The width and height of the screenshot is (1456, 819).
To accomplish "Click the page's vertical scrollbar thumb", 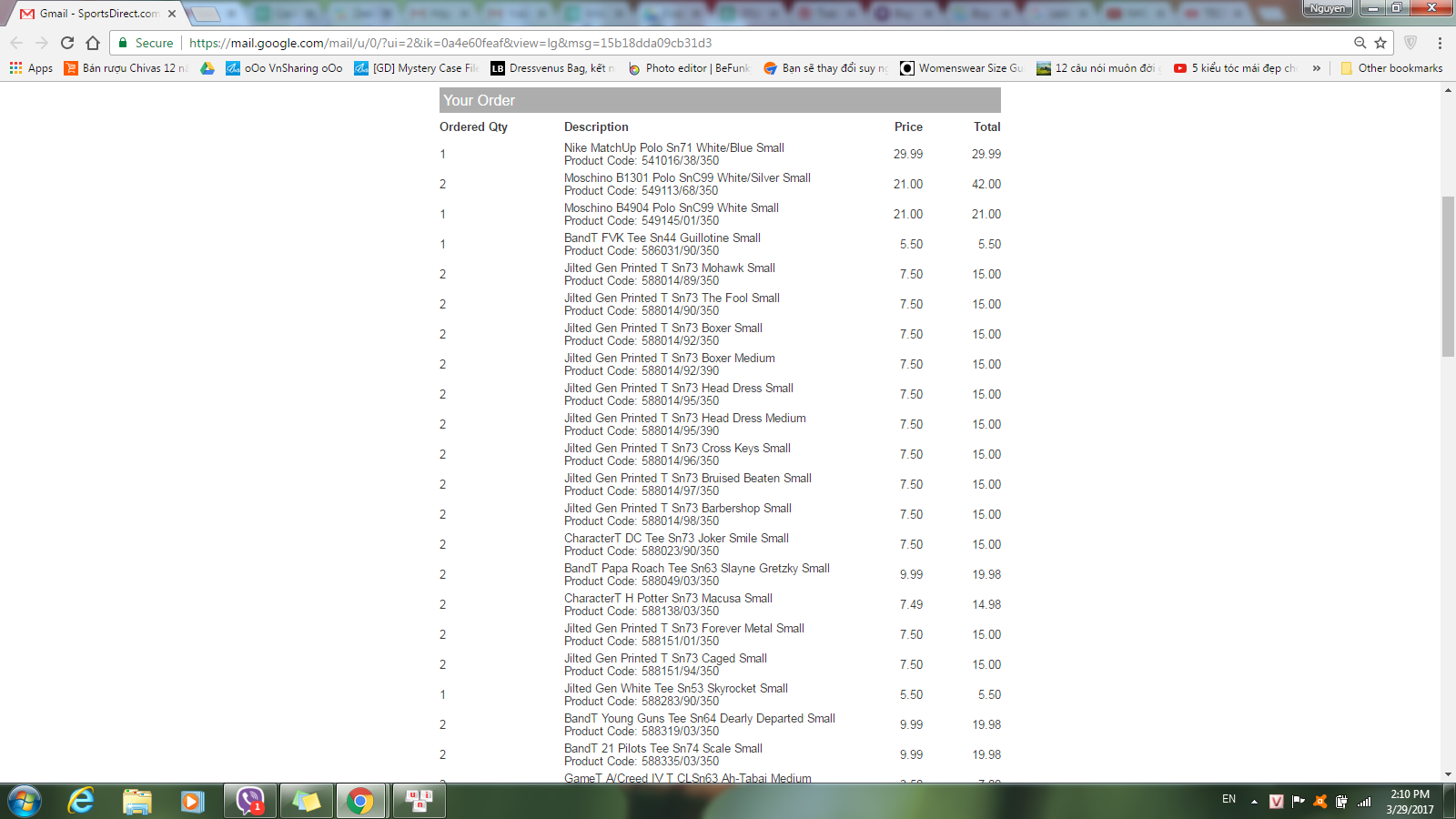I will point(1448,276).
